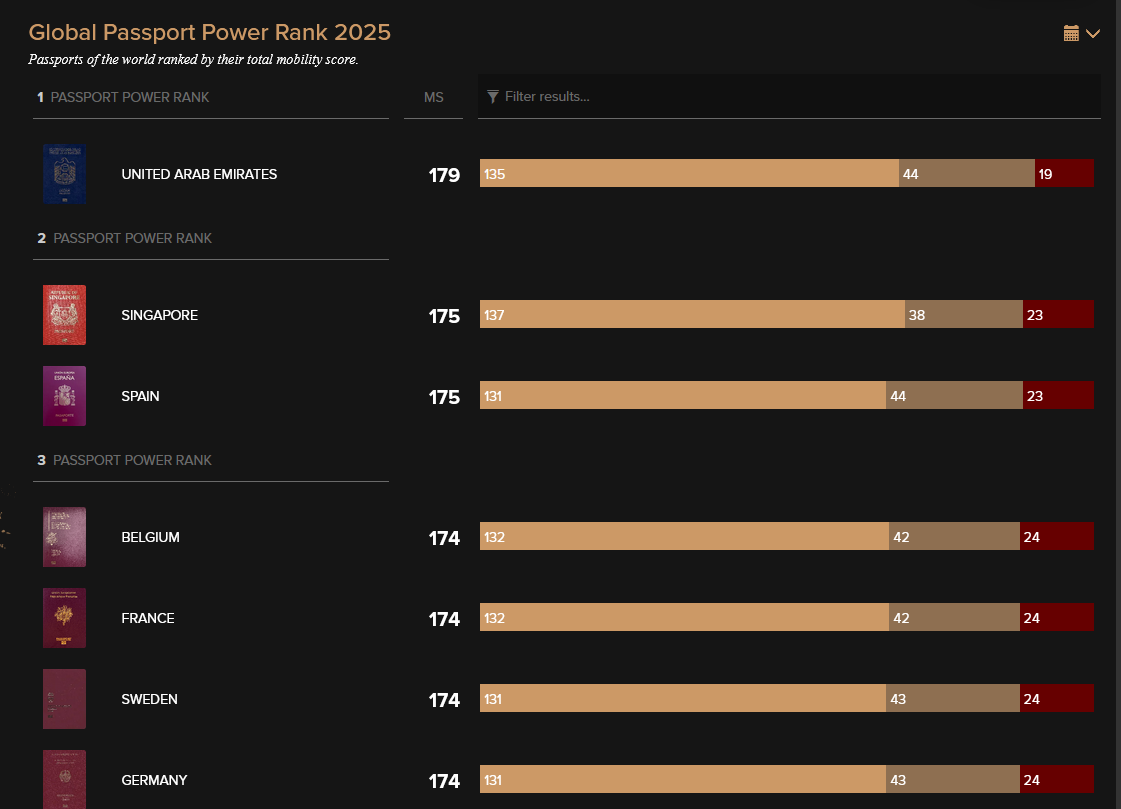Viewport: 1121px width, 809px height.
Task: Click Germany's visa-free bar showing 131
Action: [x=683, y=780]
